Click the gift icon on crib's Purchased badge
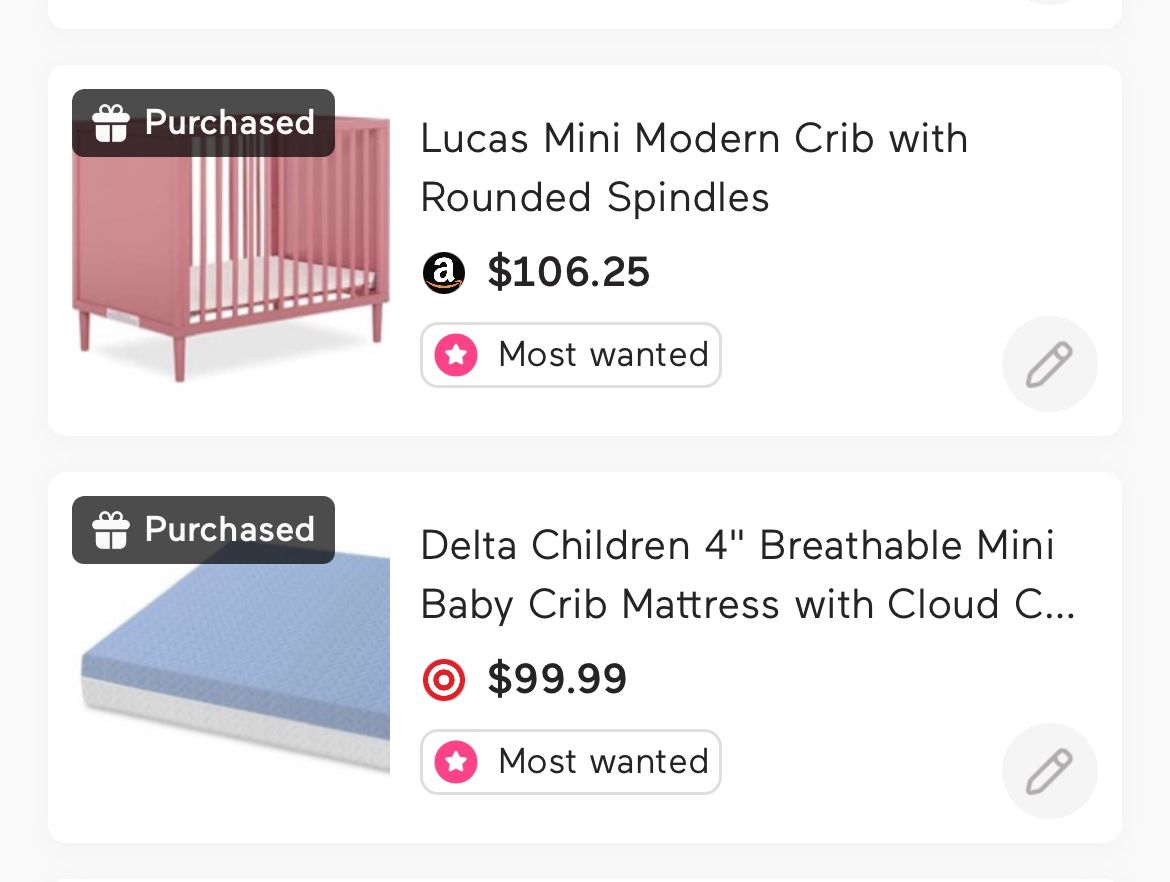 tap(110, 122)
